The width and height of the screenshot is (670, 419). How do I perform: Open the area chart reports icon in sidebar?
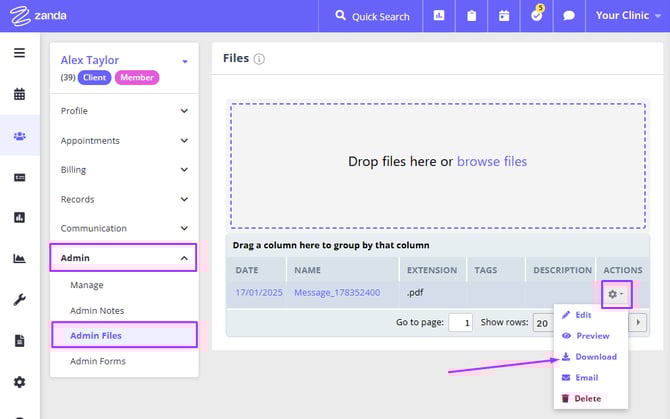pyautogui.click(x=19, y=258)
